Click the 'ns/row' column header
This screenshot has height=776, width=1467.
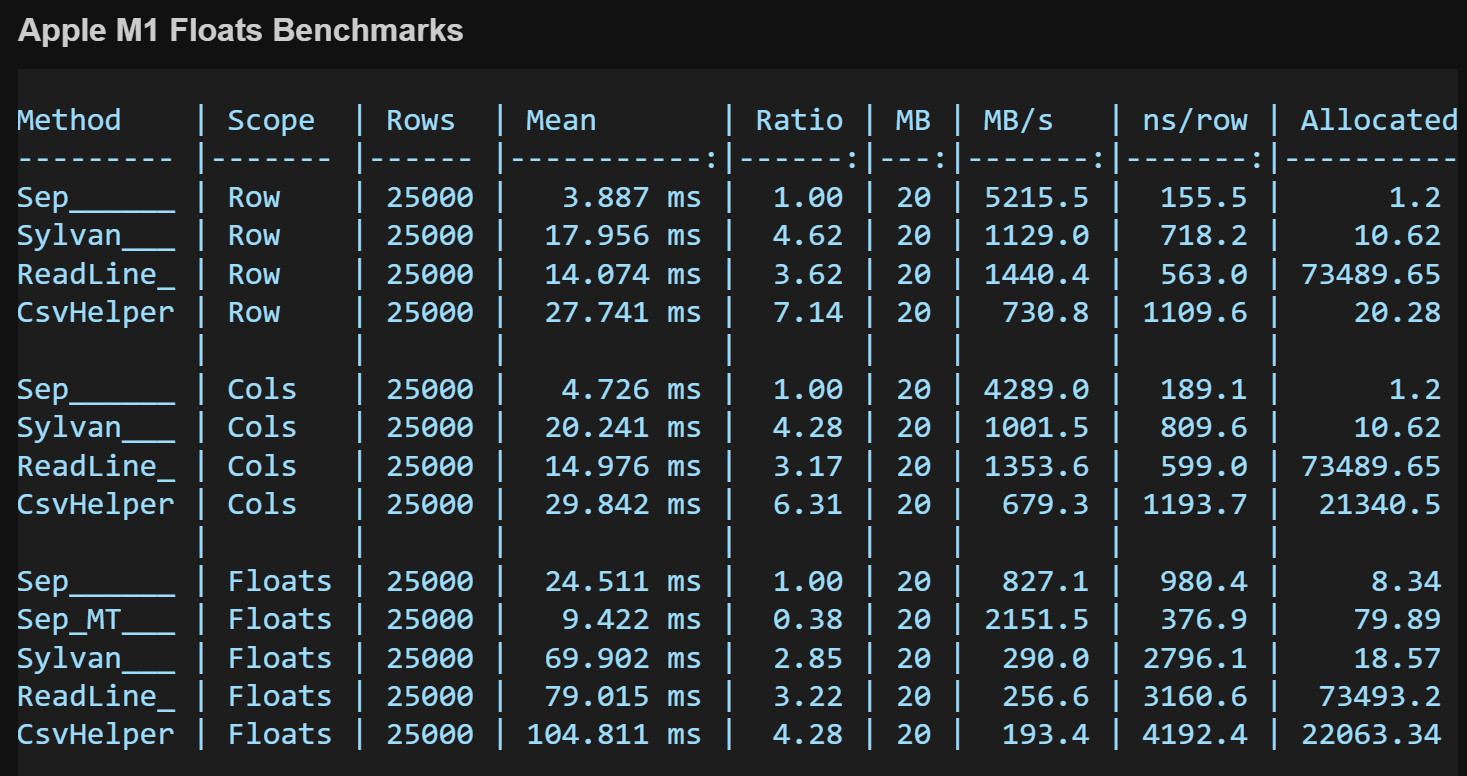tap(1195, 121)
